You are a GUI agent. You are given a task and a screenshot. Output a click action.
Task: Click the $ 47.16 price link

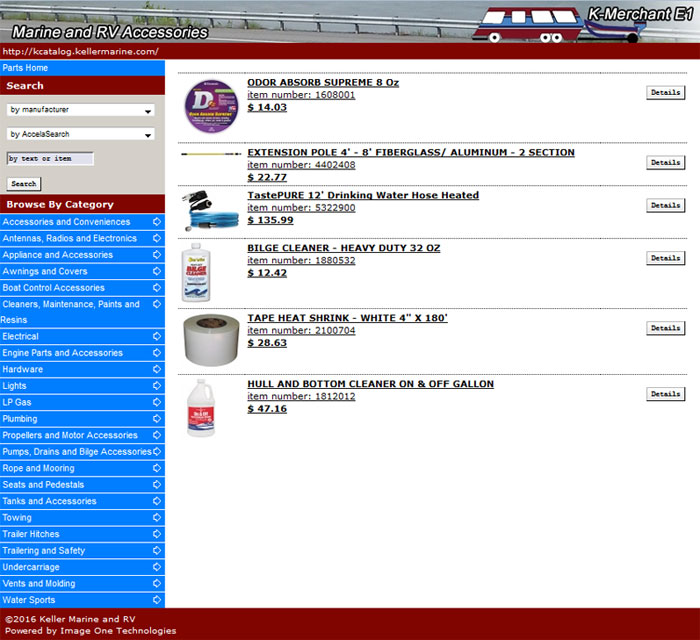coord(267,409)
